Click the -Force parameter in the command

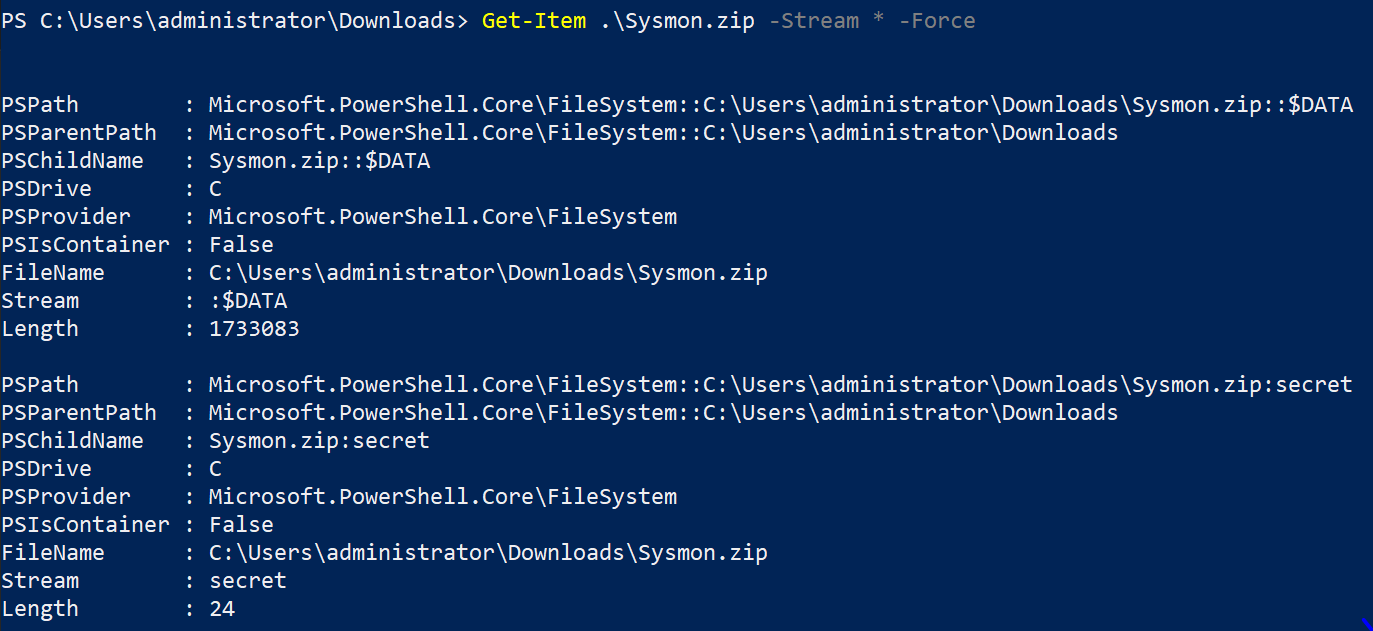[936, 21]
